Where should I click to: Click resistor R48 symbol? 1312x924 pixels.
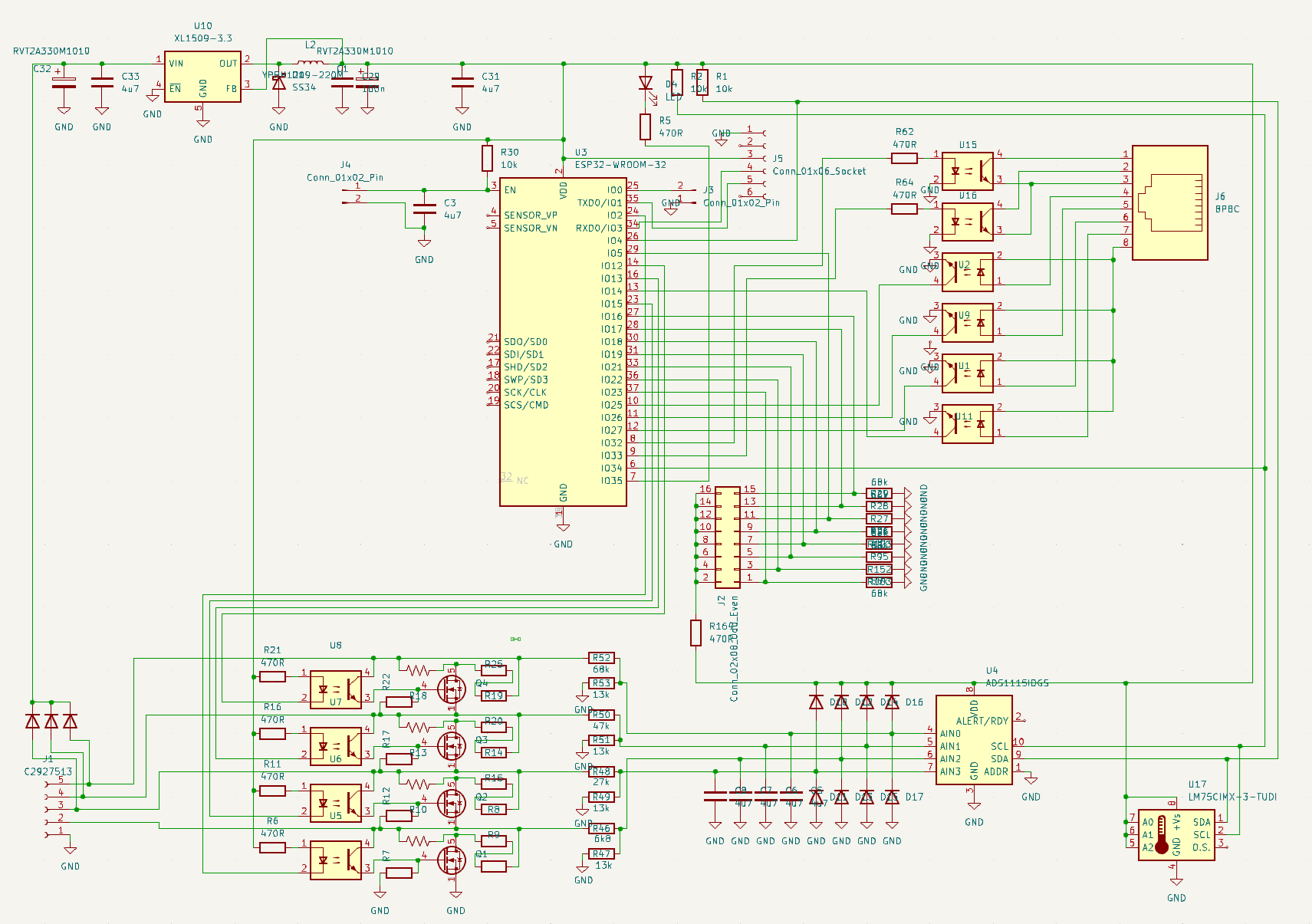(x=601, y=771)
